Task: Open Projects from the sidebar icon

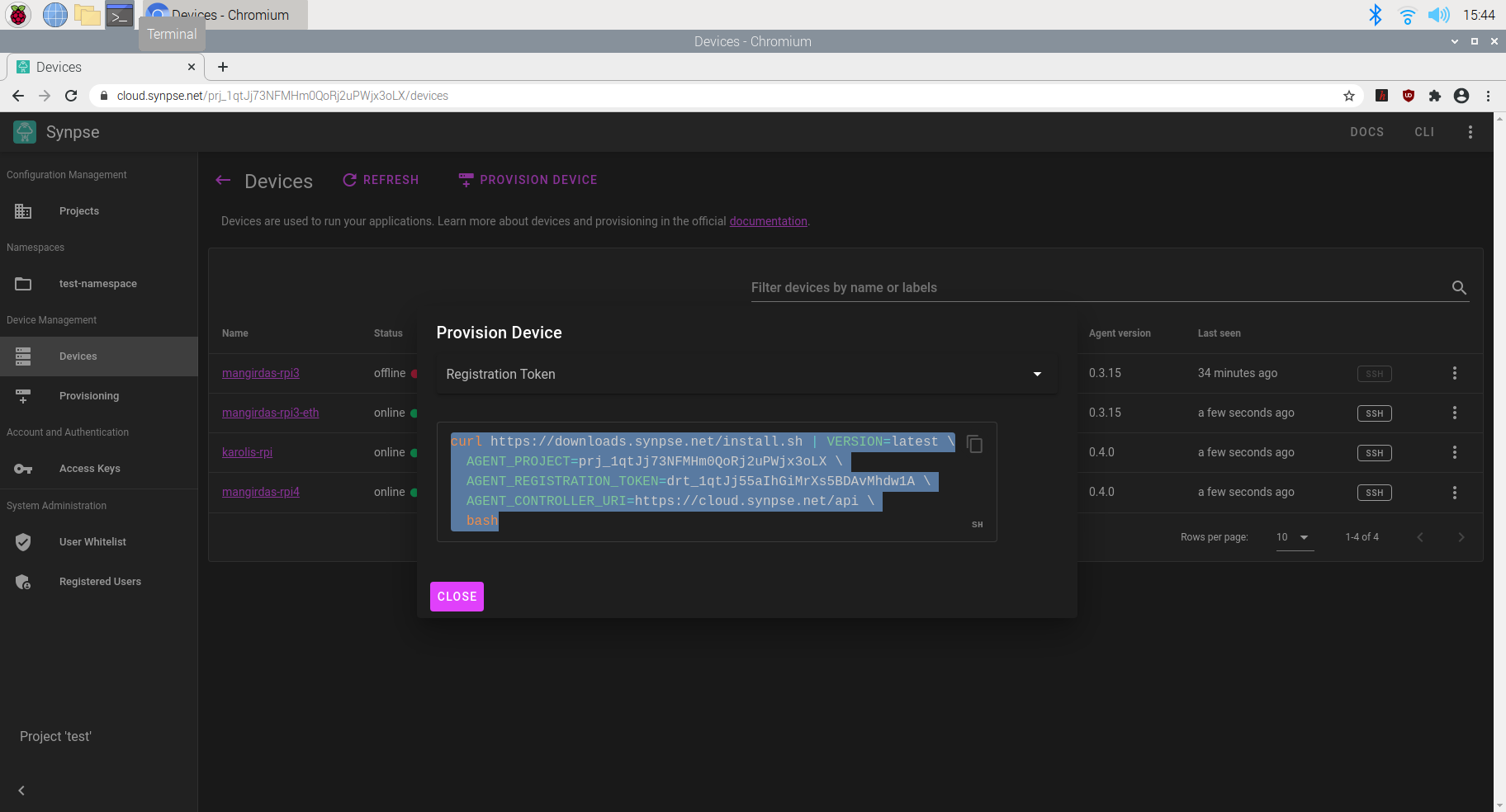Action: (x=22, y=211)
